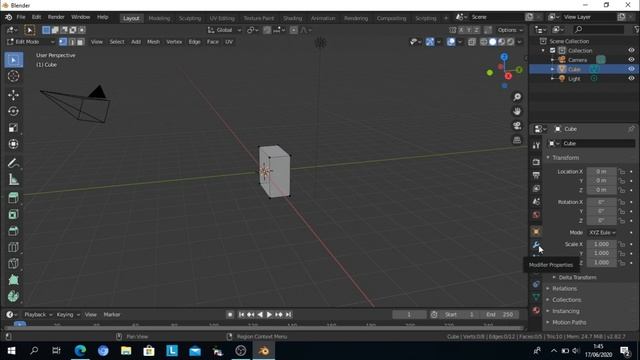Image resolution: width=640 pixels, height=360 pixels.
Task: Open Output Properties tab
Action: click(536, 175)
